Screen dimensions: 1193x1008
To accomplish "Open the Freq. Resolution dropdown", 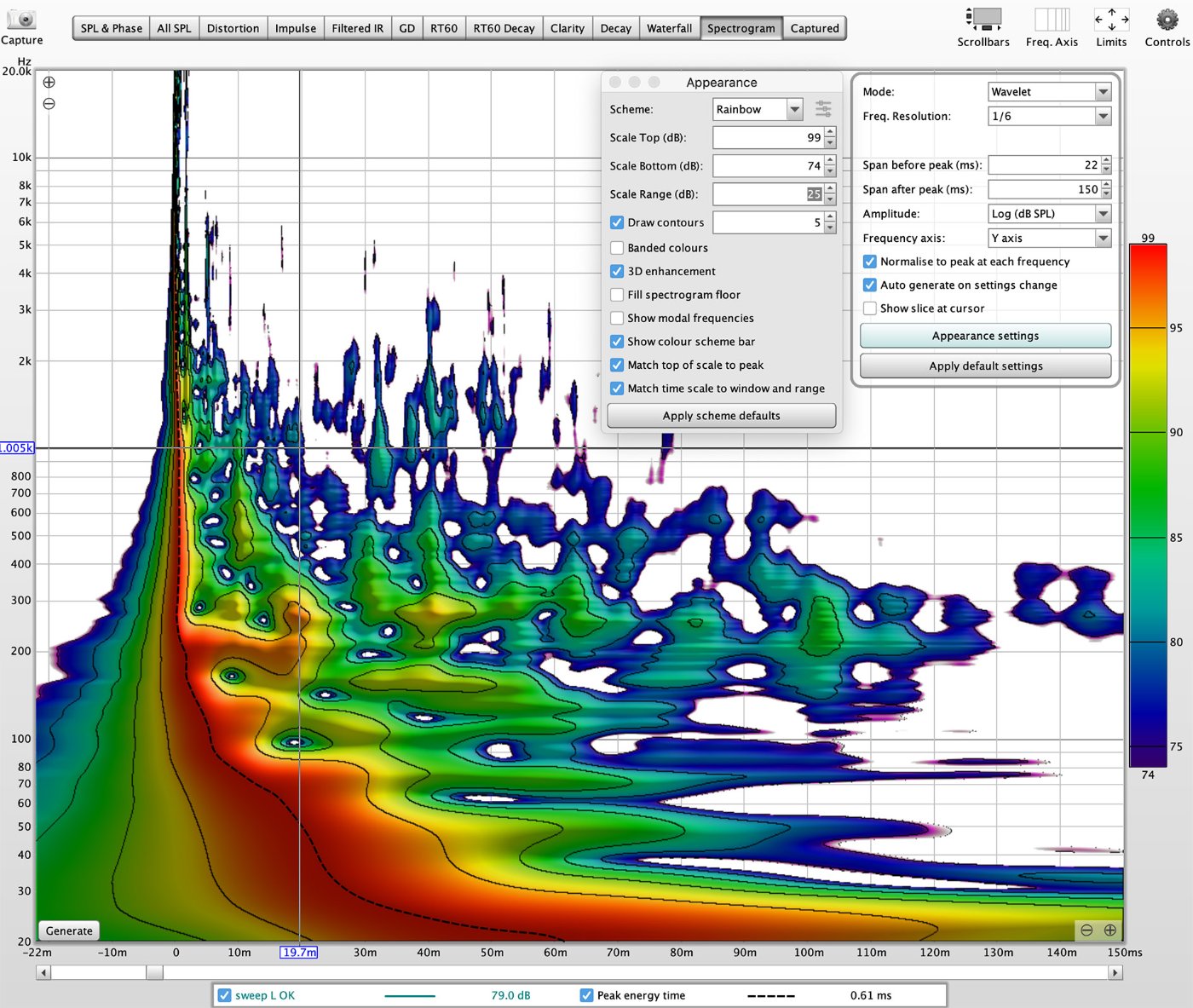I will [x=1050, y=116].
